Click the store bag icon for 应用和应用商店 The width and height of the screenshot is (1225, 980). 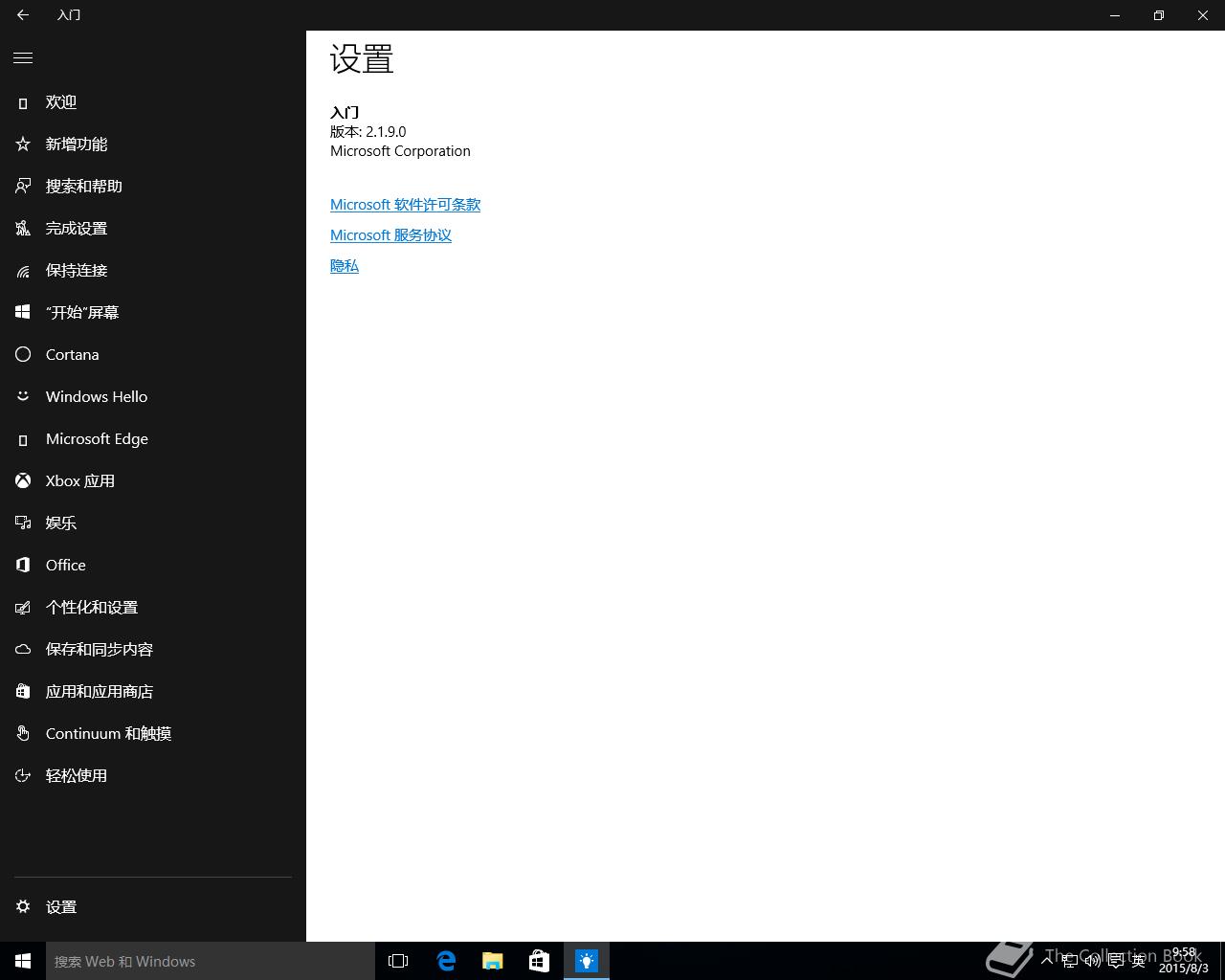click(x=23, y=692)
